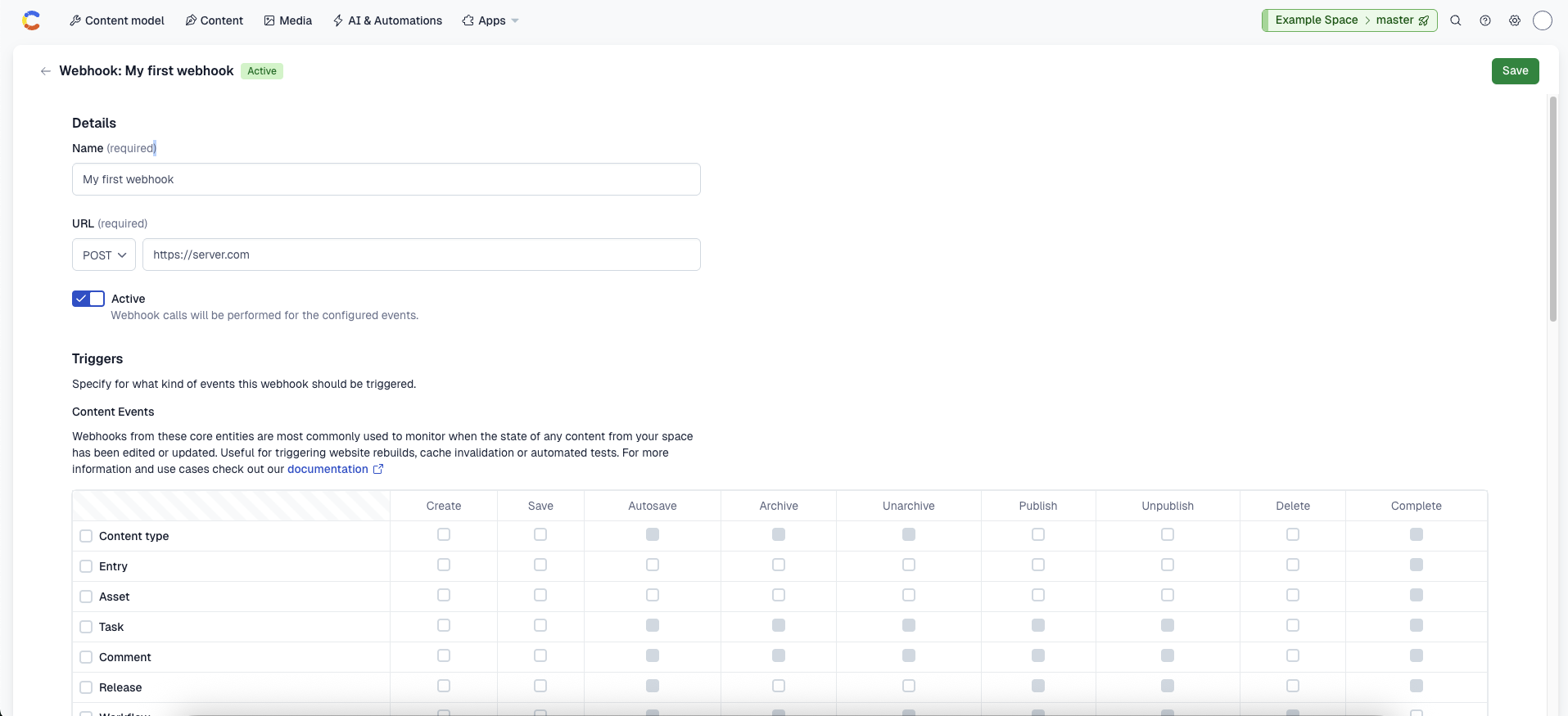Viewport: 1568px width, 716px height.
Task: Click the external link icon after documentation
Action: click(x=378, y=469)
